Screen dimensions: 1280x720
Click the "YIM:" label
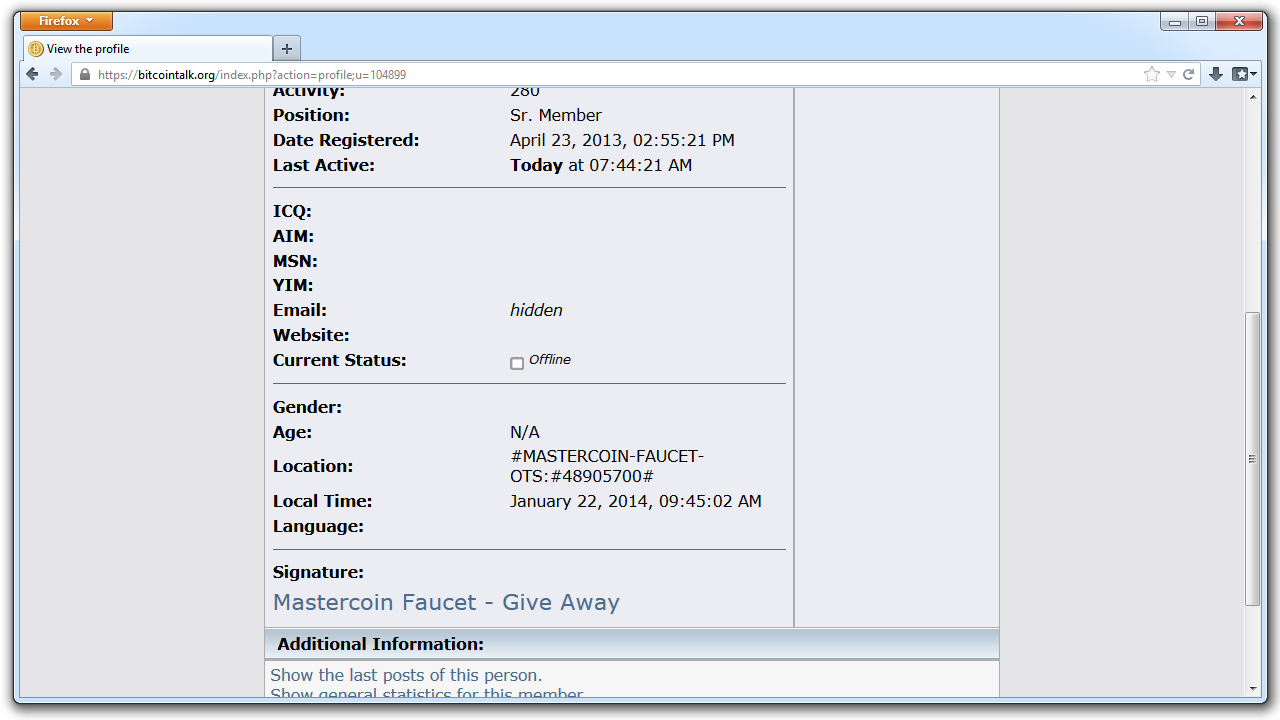[293, 285]
